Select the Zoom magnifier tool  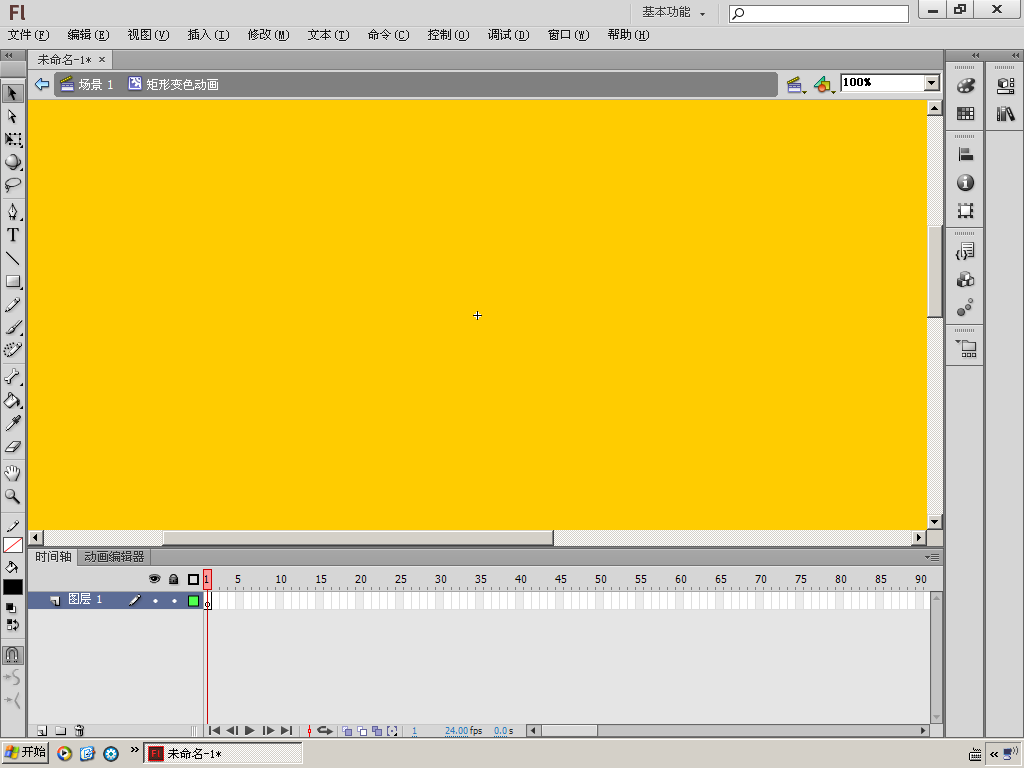point(12,496)
